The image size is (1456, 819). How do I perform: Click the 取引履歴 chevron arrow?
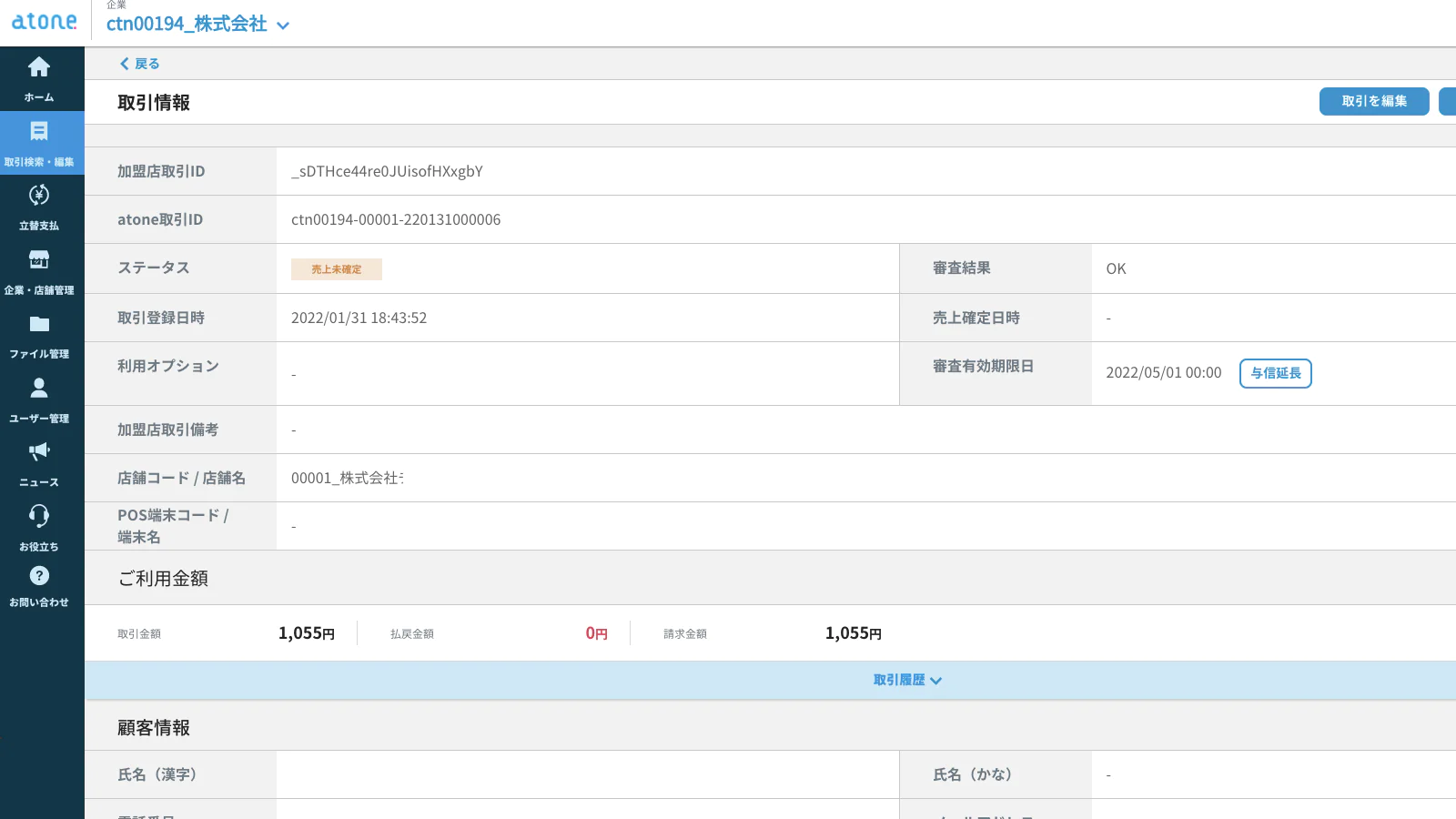click(936, 681)
